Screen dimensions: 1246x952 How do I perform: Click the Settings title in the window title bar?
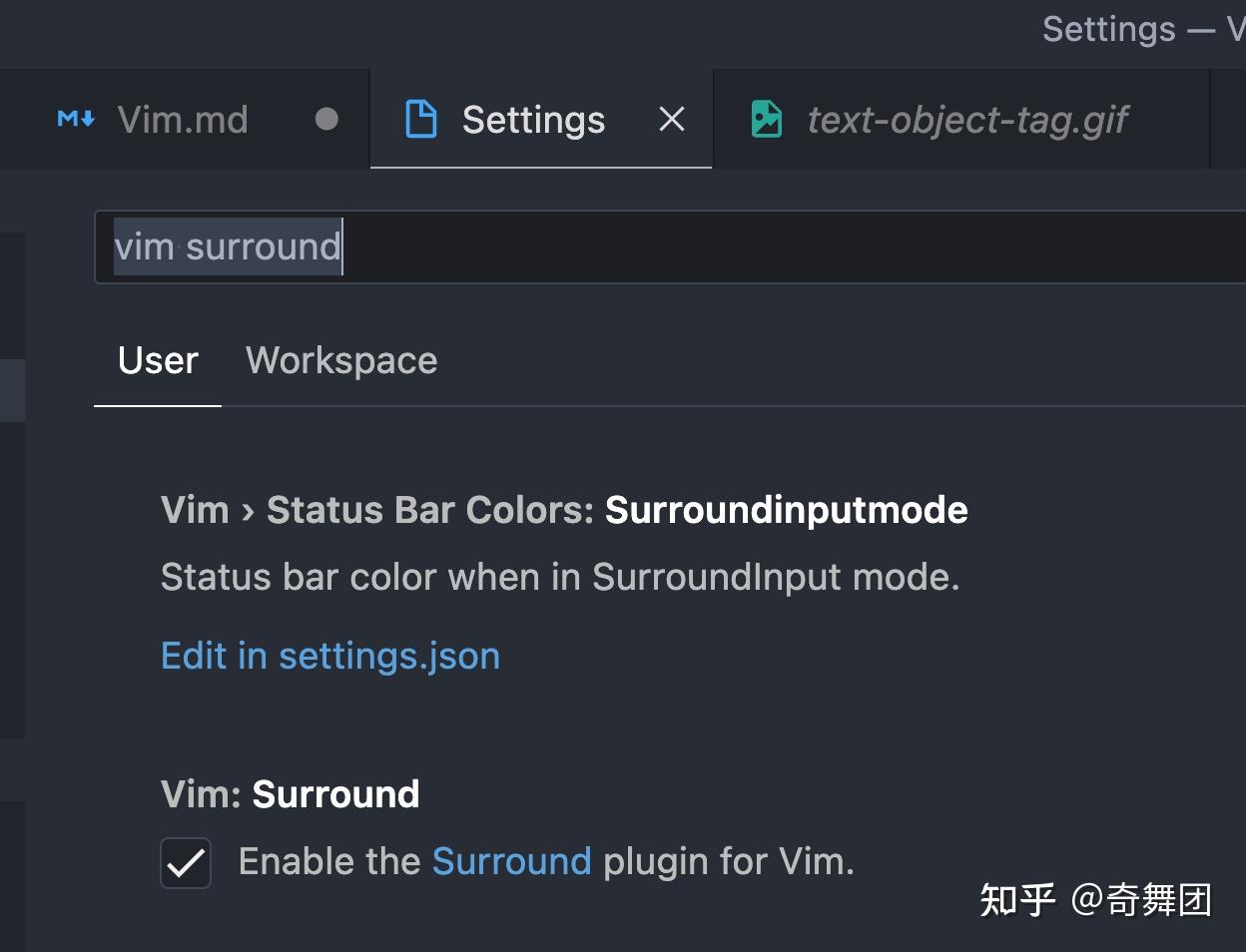pos(1108,29)
